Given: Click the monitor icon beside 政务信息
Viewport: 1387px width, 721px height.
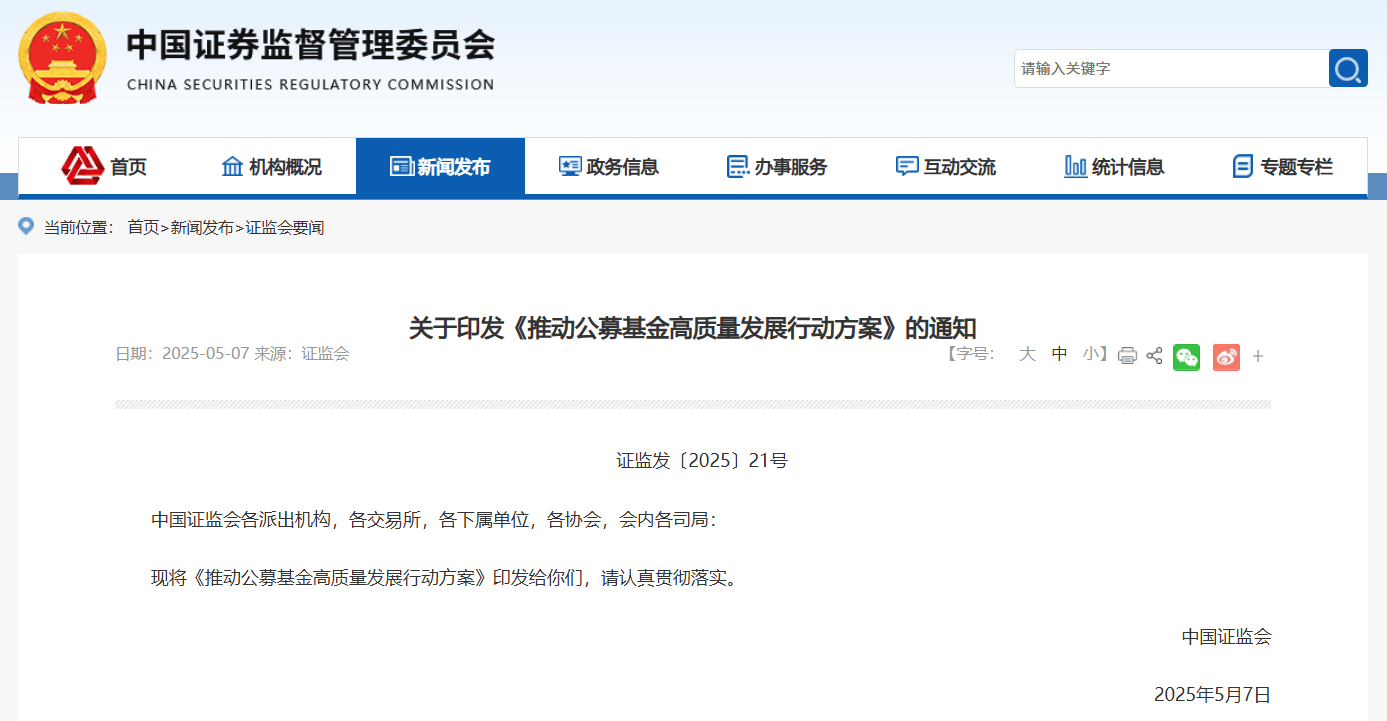Looking at the screenshot, I should click(570, 166).
